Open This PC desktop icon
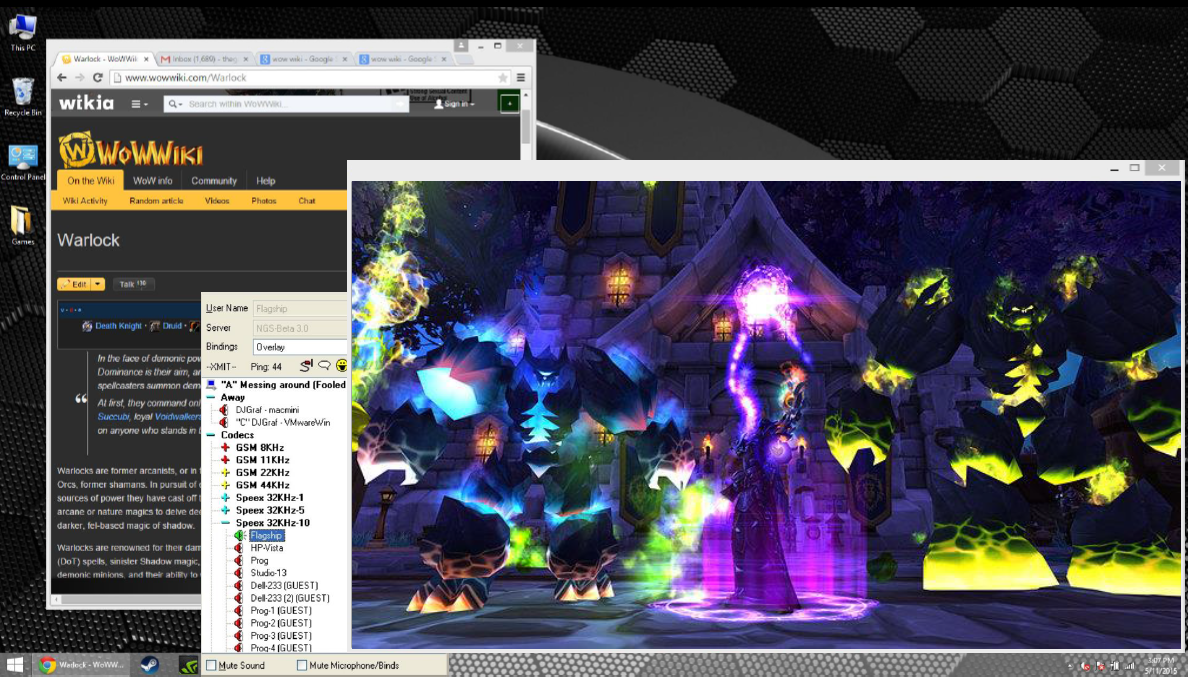Viewport: 1188px width, 677px height. [x=22, y=32]
